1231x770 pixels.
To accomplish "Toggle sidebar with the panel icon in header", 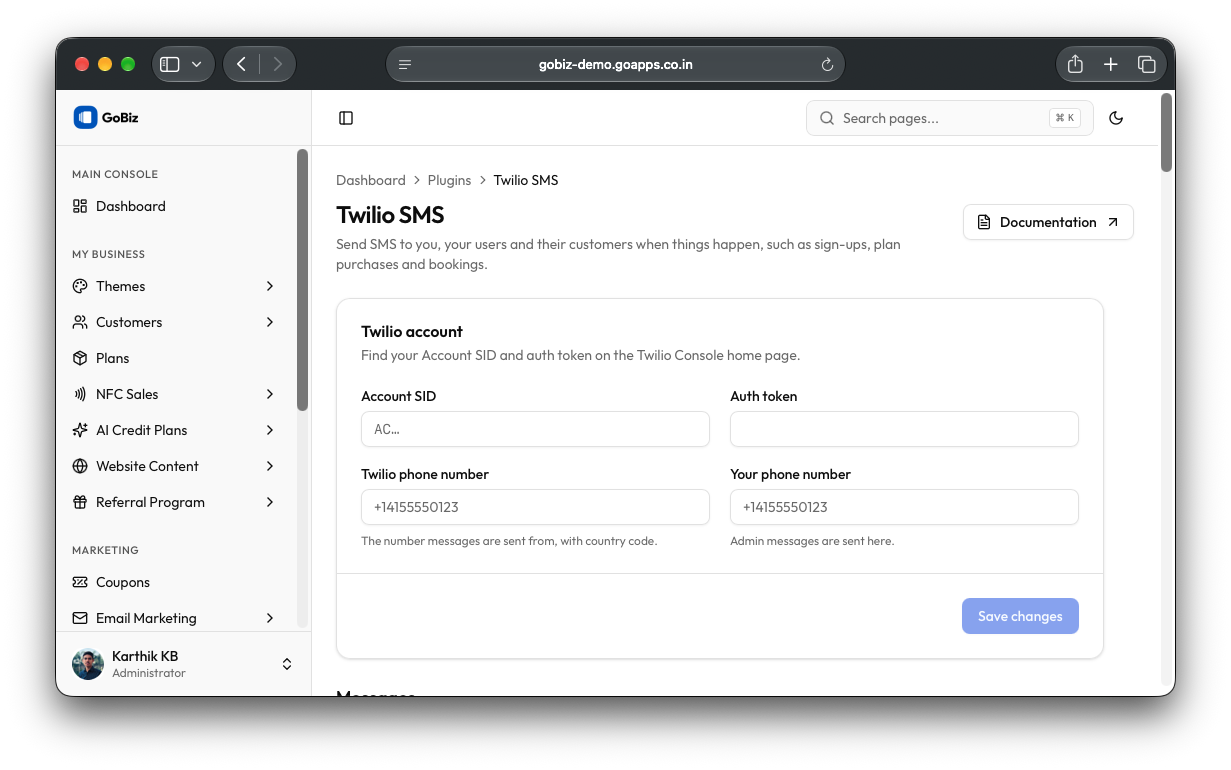I will point(346,118).
